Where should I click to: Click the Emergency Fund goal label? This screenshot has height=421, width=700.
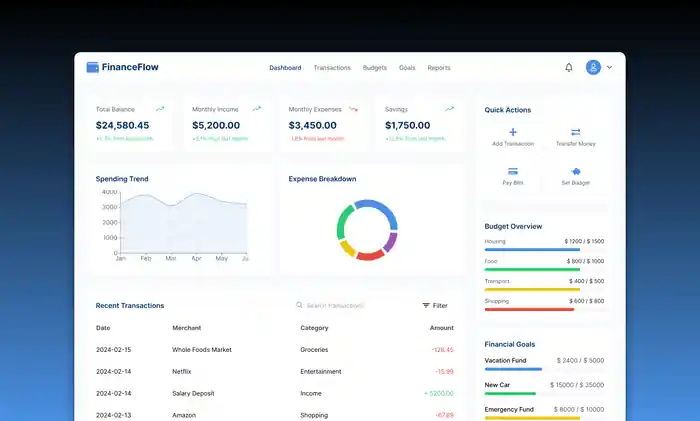click(509, 409)
